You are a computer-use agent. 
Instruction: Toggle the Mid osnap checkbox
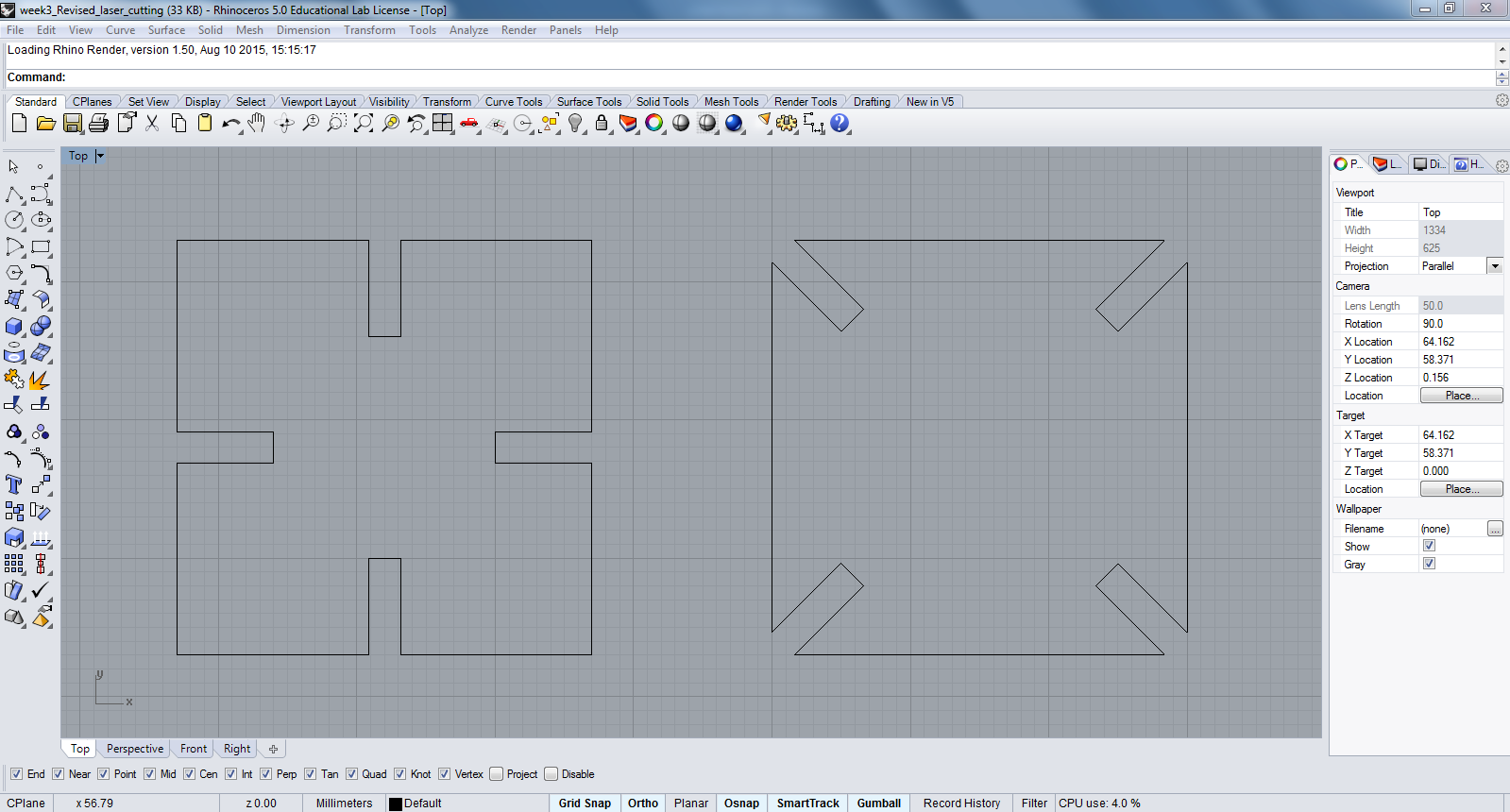[149, 774]
